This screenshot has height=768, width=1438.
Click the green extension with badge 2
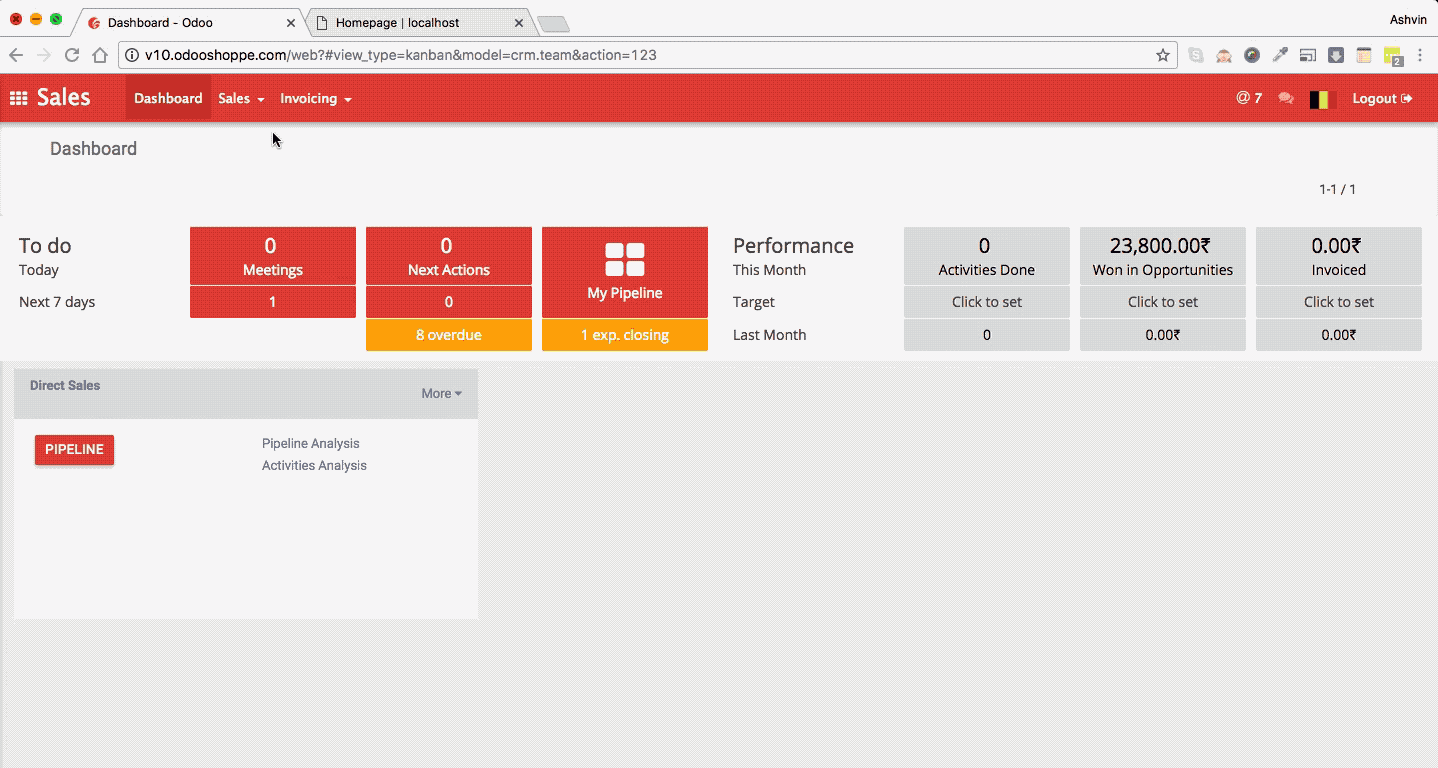1393,56
